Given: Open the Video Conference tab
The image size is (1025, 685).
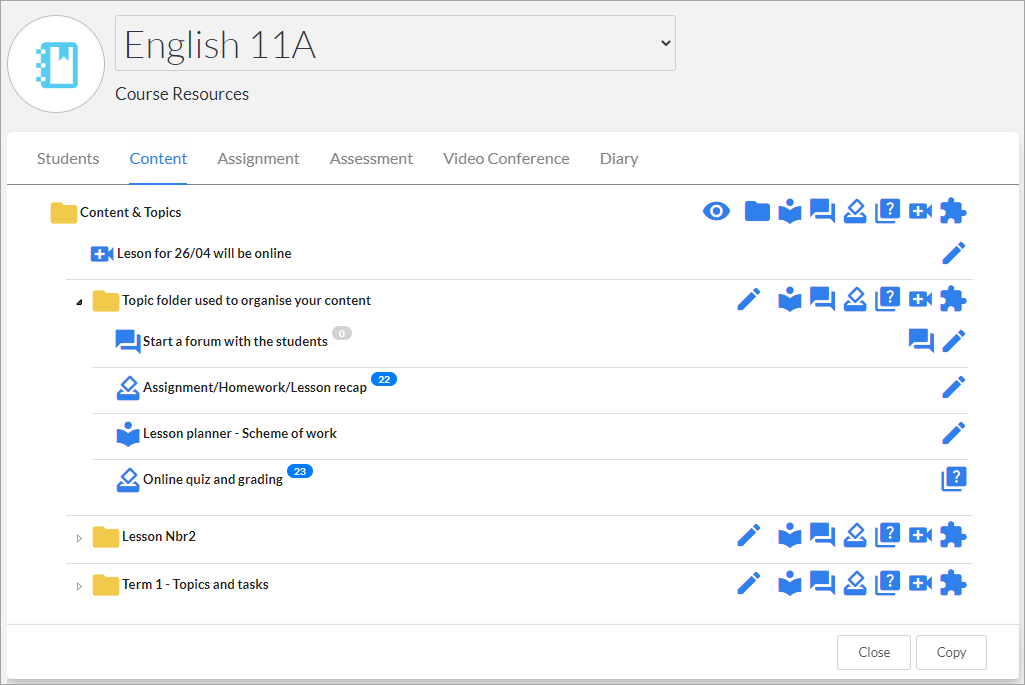Looking at the screenshot, I should [x=506, y=159].
